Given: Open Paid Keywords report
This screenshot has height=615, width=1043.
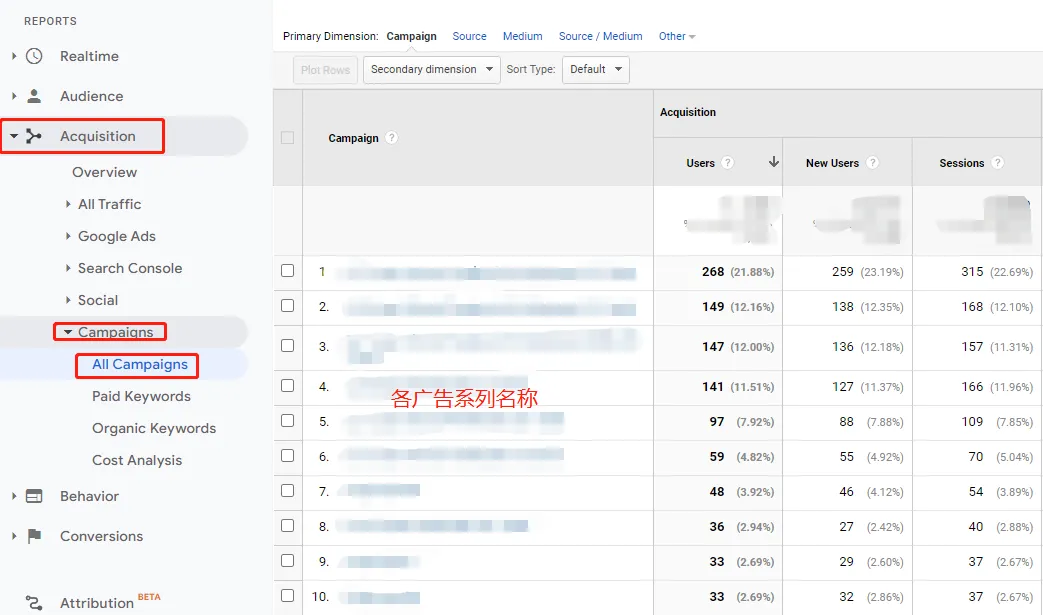Looking at the screenshot, I should pyautogui.click(x=141, y=396).
